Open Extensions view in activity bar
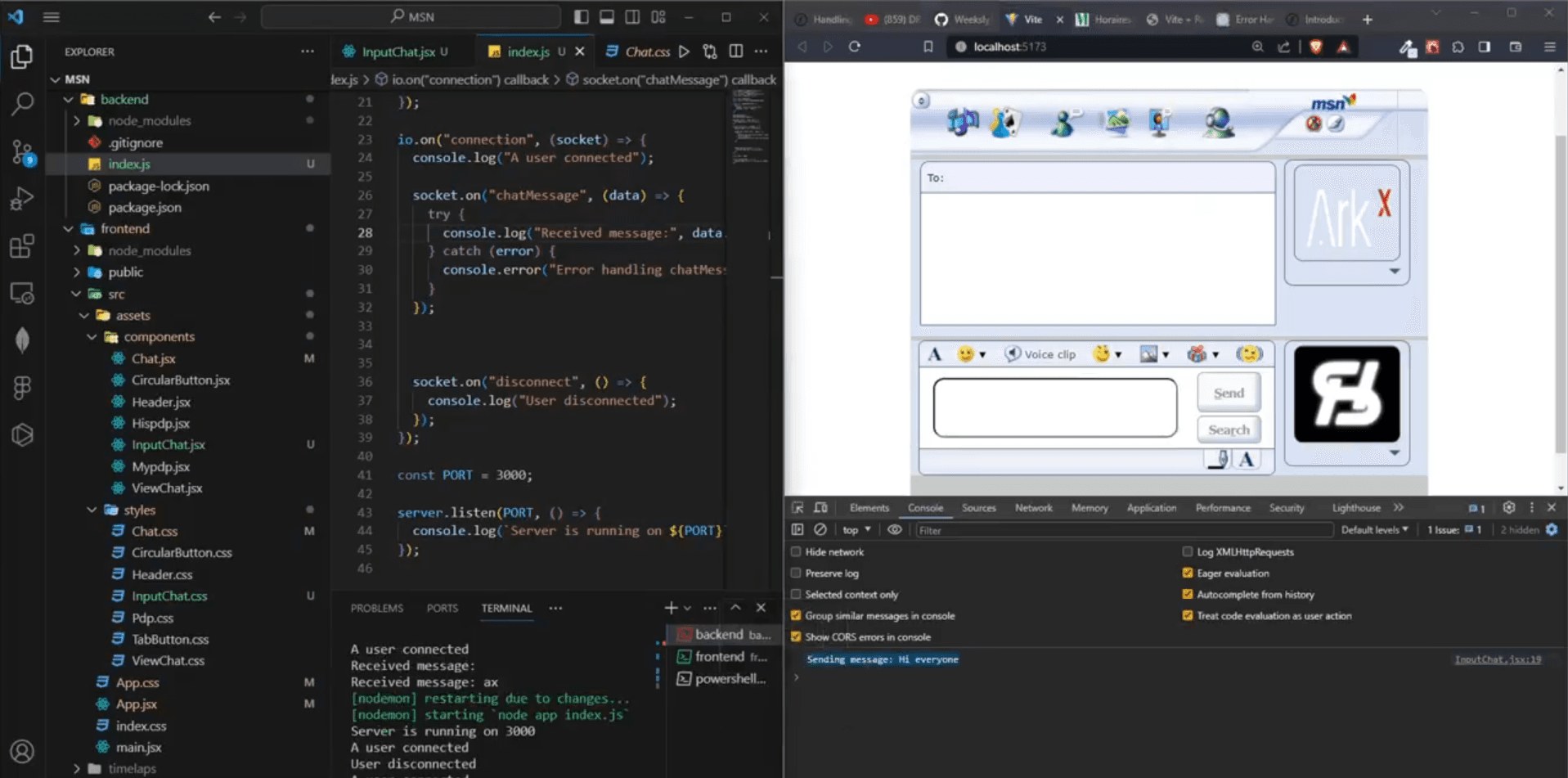 (x=22, y=246)
